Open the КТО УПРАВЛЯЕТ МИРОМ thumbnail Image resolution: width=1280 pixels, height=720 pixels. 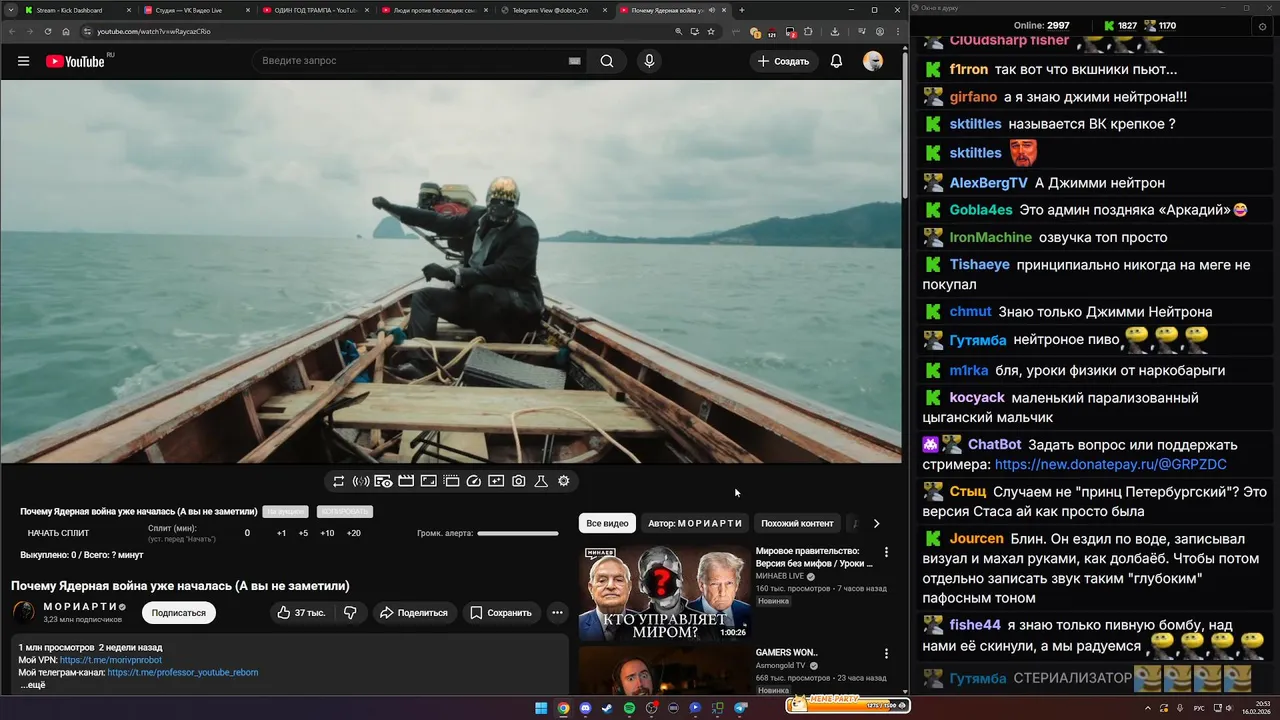pos(664,592)
